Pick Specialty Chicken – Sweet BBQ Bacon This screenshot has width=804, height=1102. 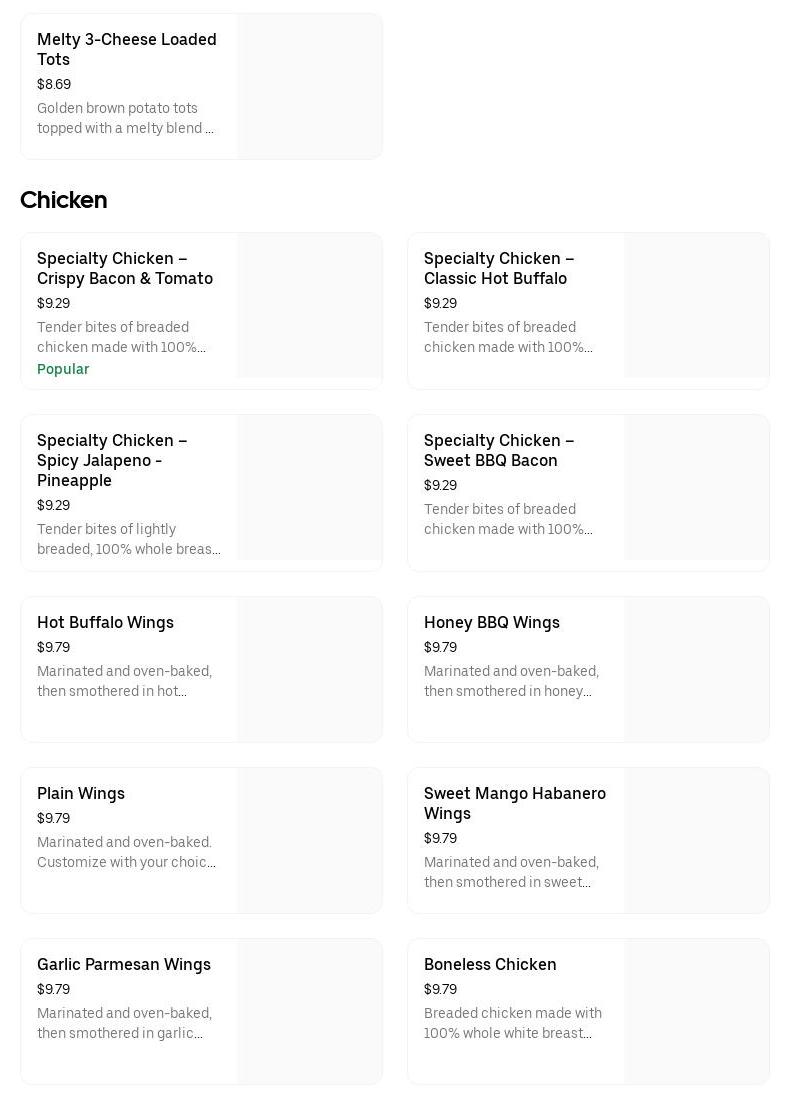point(499,450)
